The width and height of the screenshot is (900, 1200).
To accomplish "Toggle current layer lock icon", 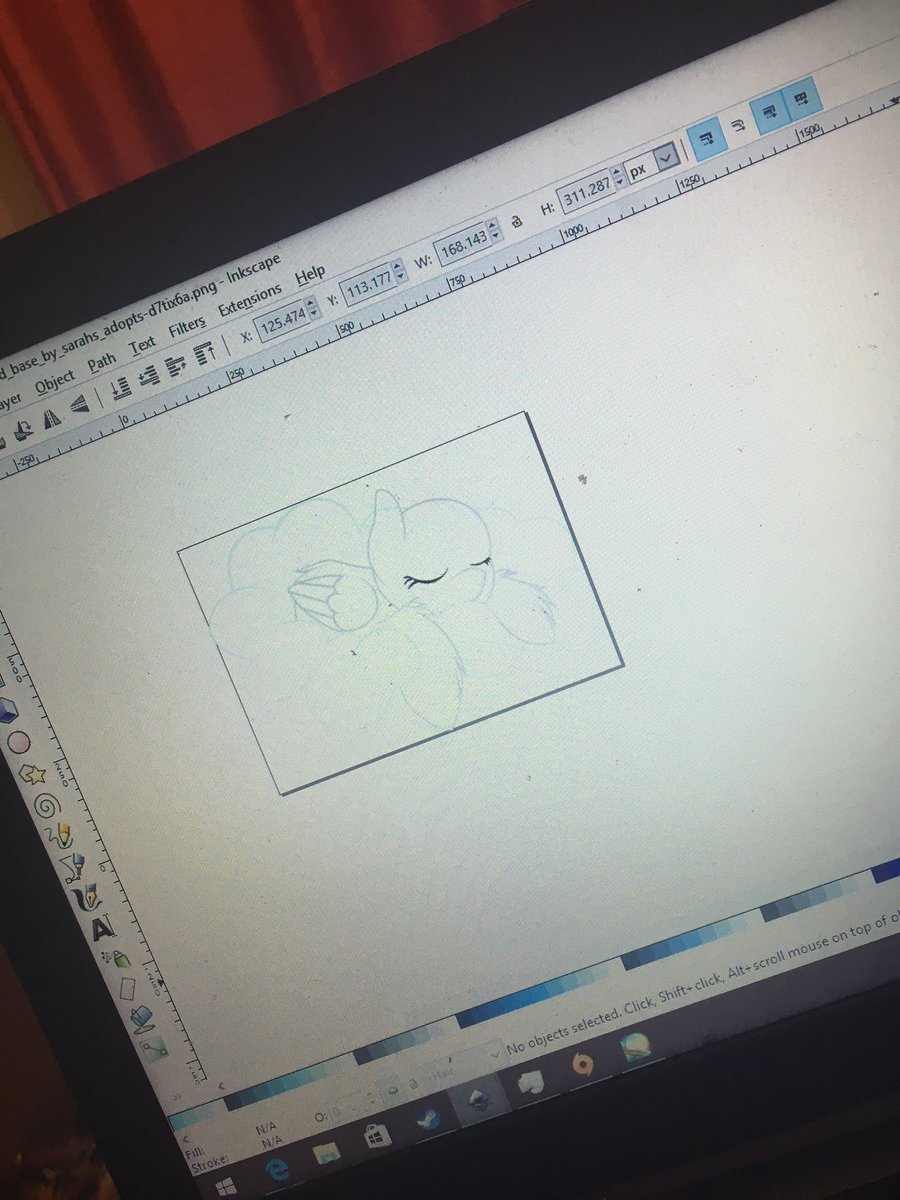I will point(414,1082).
